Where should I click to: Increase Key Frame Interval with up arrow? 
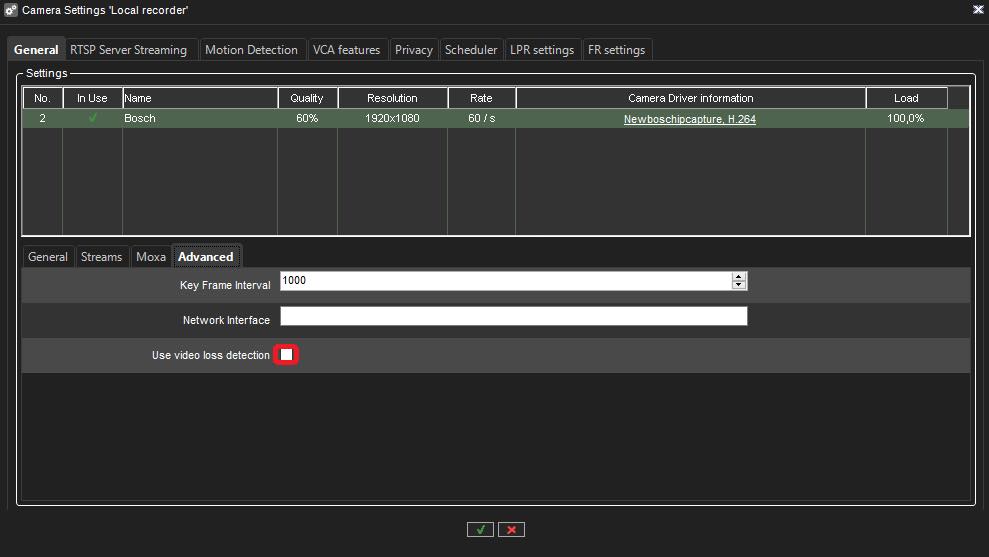click(739, 277)
